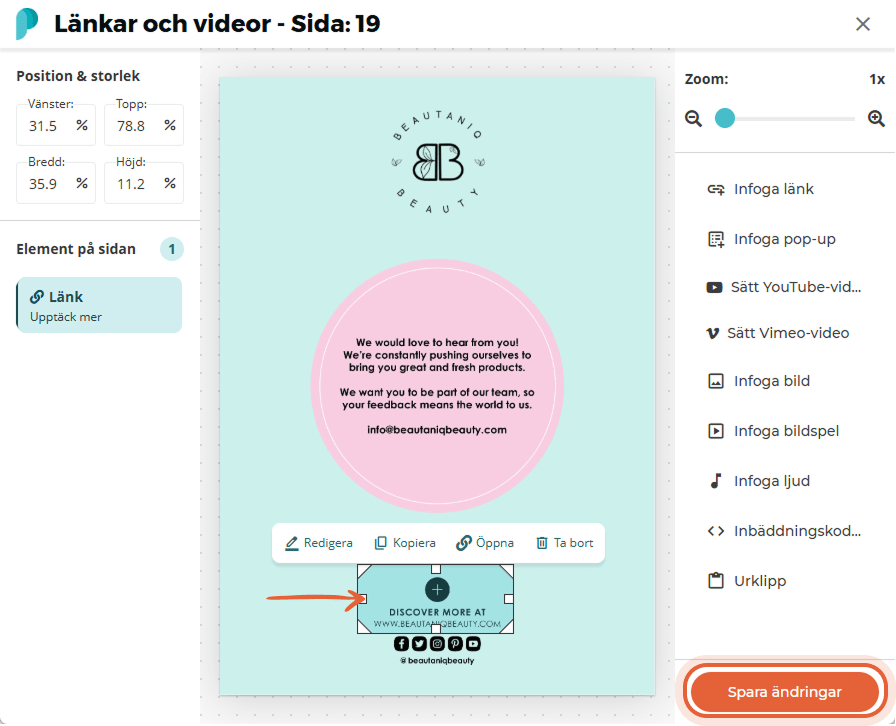Viewport: 896px width, 726px height.
Task: Select the Länk Upptäck mer list item
Action: coord(99,305)
